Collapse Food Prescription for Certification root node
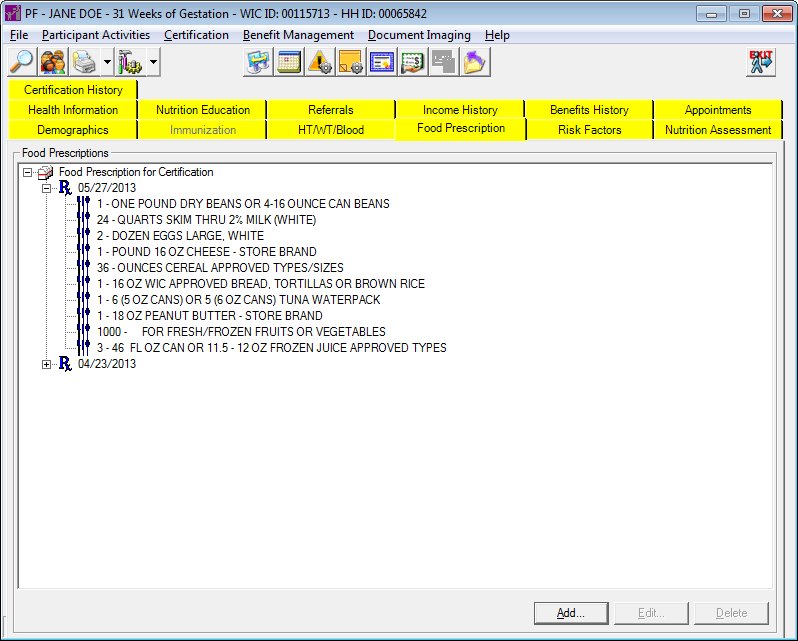Viewport: 798px width, 641px height. pos(27,172)
